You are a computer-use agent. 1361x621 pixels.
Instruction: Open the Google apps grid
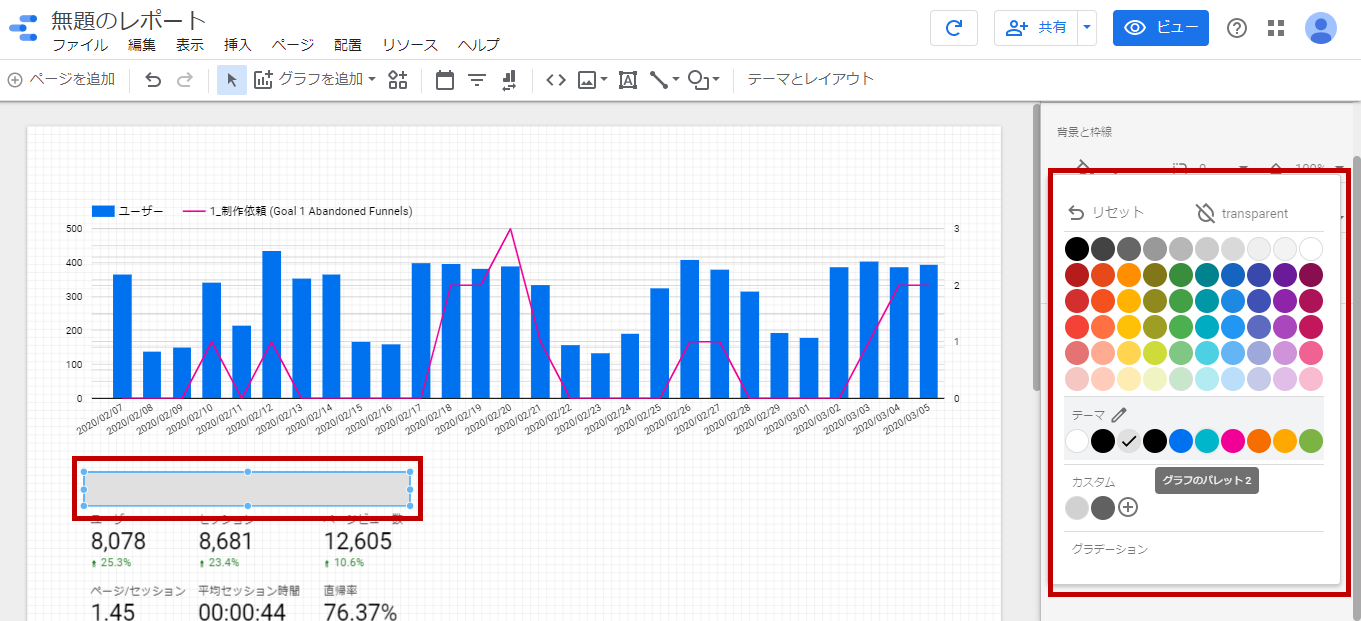(1275, 28)
